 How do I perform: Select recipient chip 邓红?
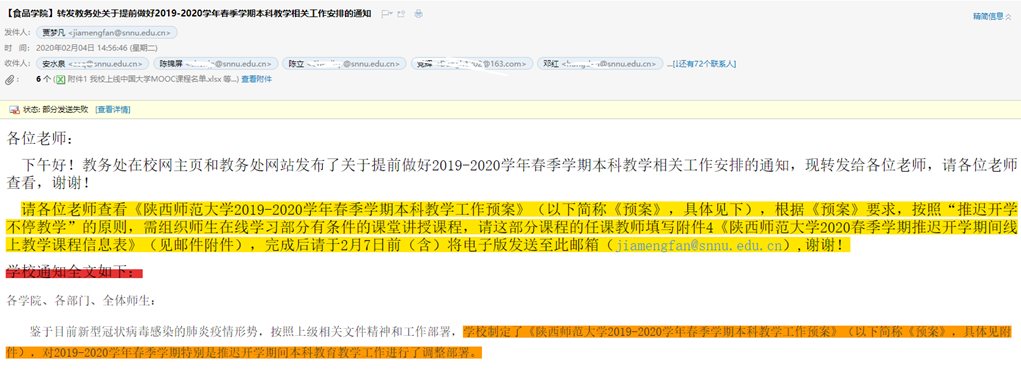coord(600,64)
